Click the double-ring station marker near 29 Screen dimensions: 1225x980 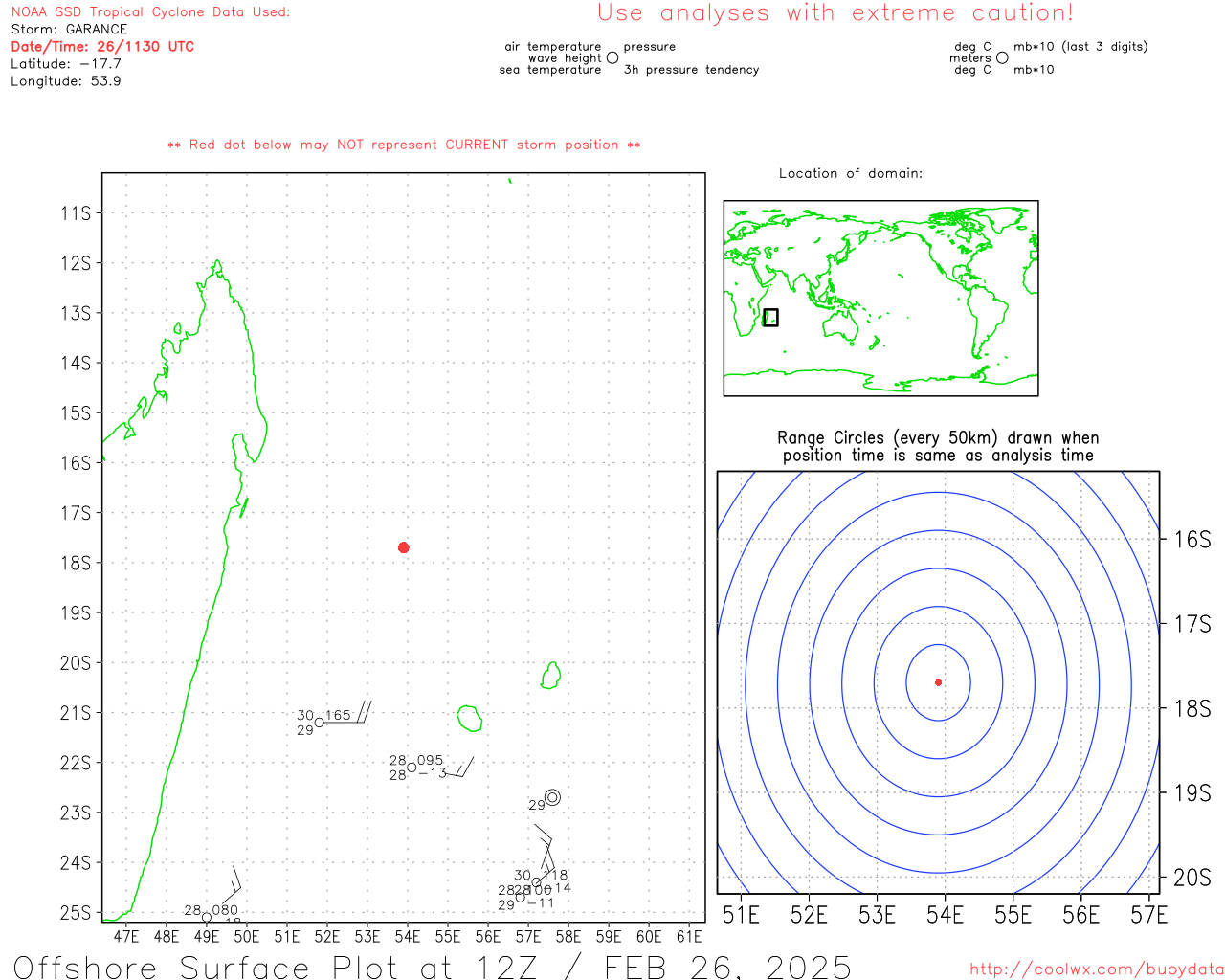click(552, 797)
